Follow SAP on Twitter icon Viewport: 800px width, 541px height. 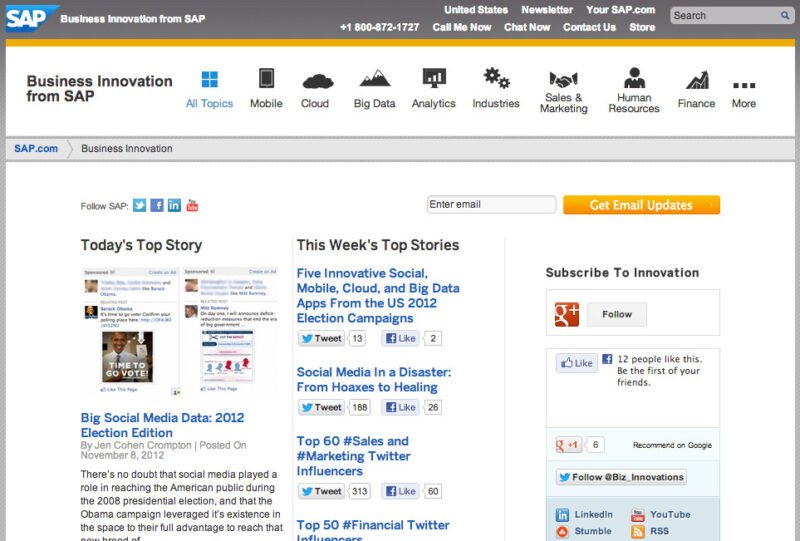click(x=139, y=205)
